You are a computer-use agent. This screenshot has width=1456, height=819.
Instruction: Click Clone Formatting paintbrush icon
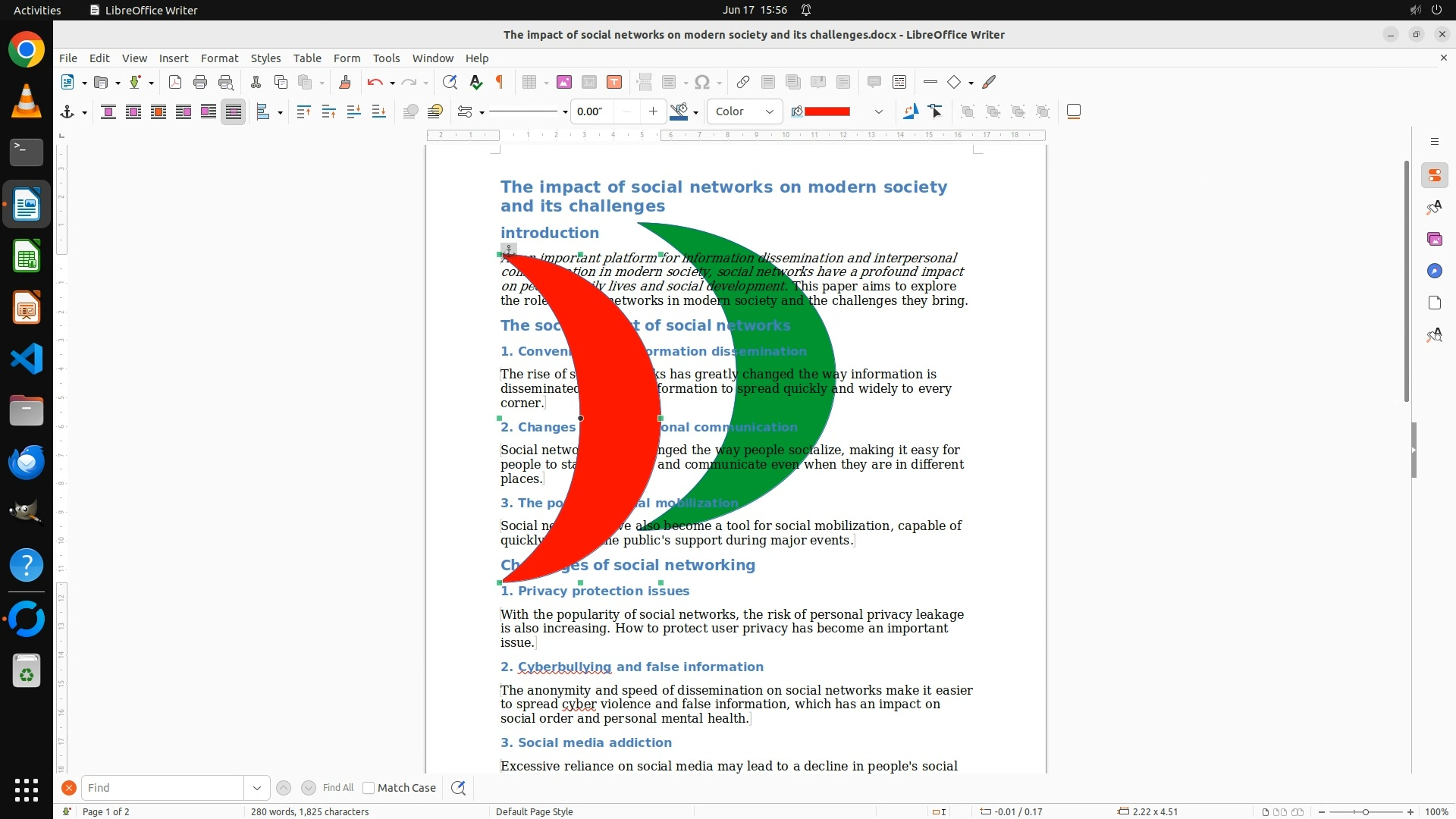click(x=345, y=82)
